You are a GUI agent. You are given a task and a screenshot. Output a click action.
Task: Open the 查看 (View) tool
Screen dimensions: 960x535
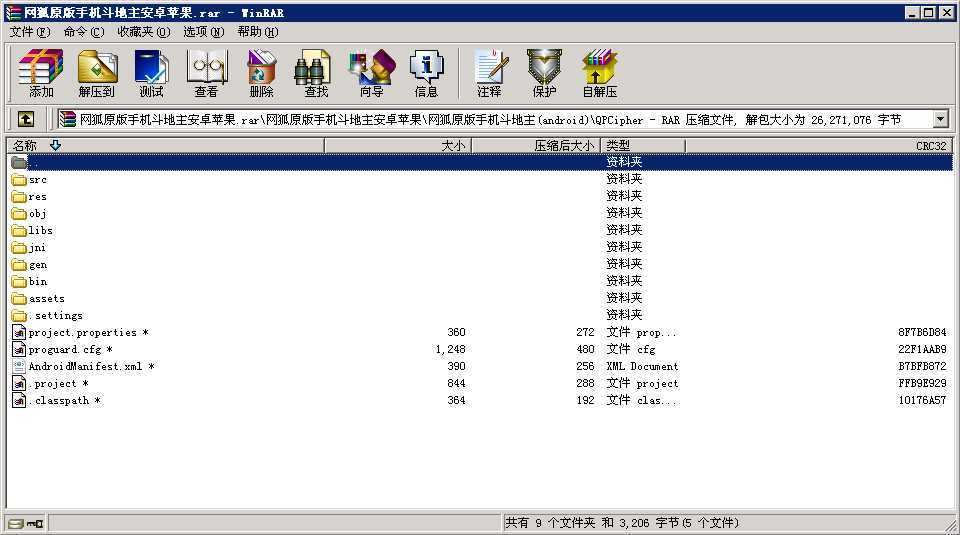206,73
